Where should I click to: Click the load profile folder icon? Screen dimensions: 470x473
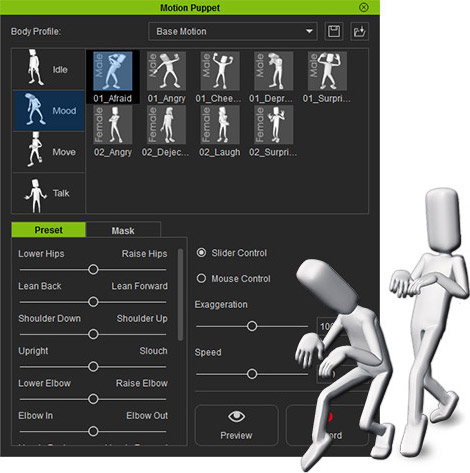pos(359,32)
